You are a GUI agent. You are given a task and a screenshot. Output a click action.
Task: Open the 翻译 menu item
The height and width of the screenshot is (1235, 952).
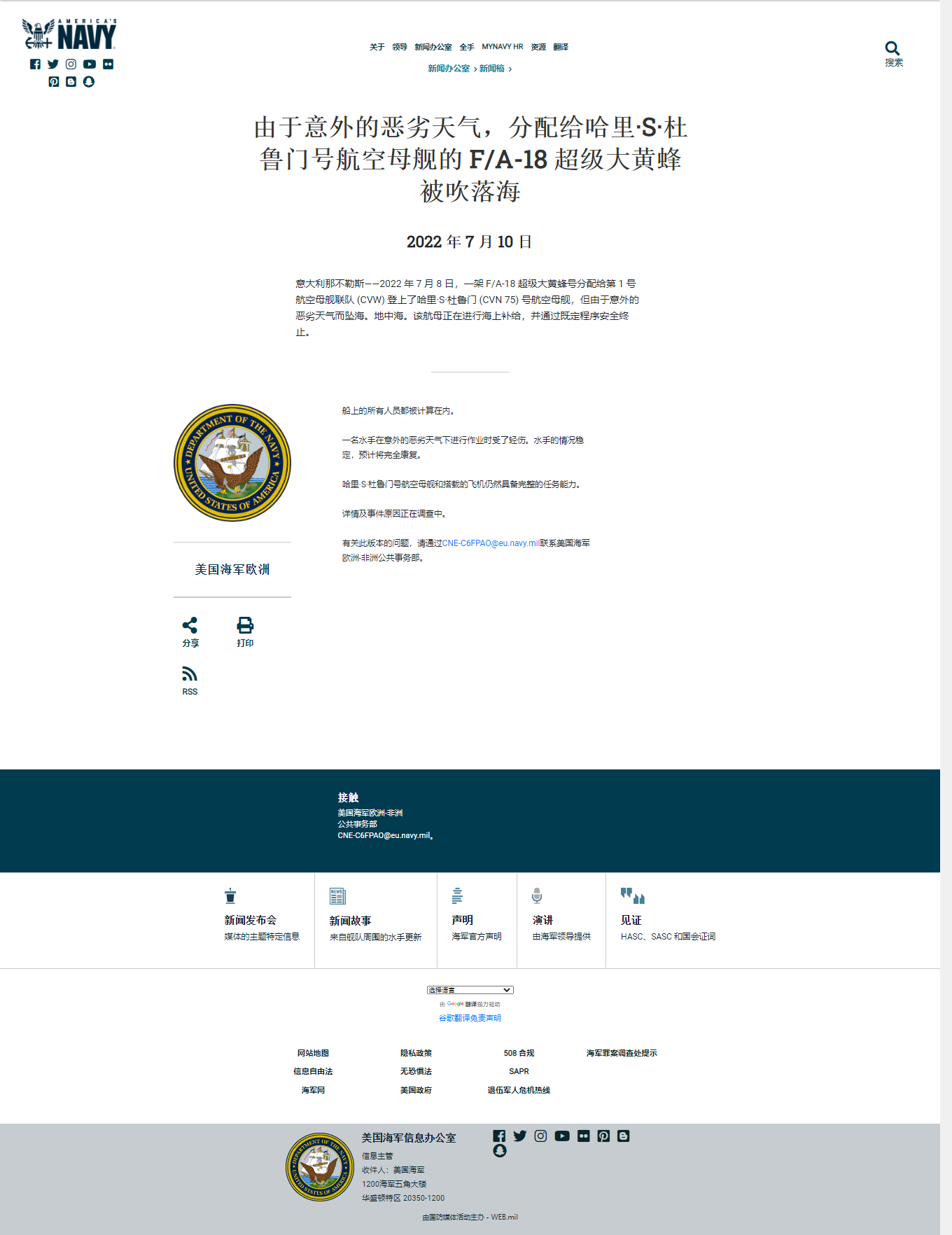(561, 47)
